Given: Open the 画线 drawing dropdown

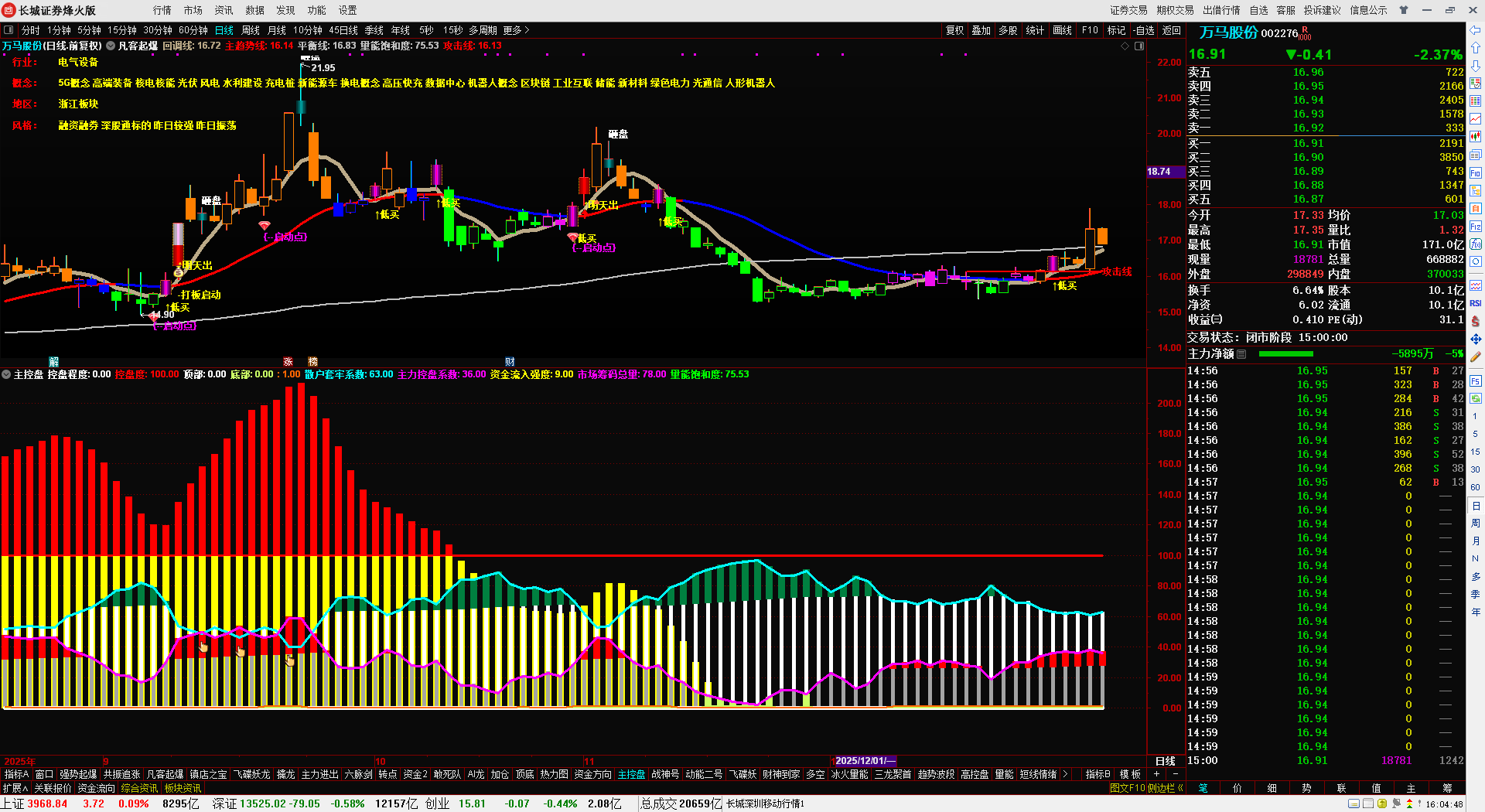Looking at the screenshot, I should pyautogui.click(x=1063, y=30).
